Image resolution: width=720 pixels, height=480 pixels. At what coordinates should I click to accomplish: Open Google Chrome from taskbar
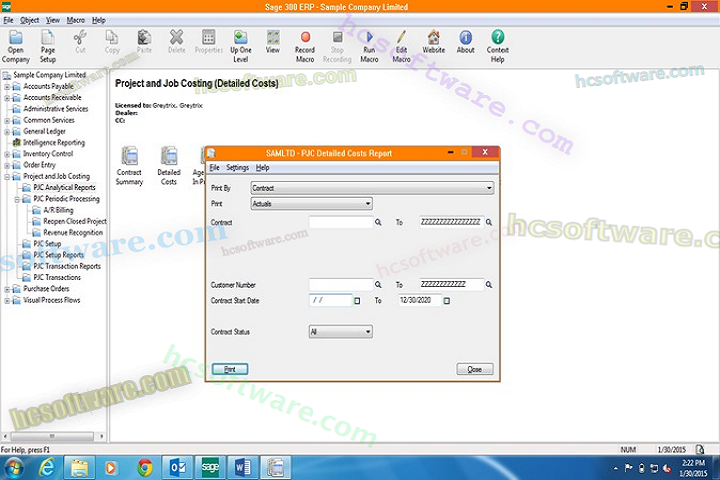pos(145,468)
